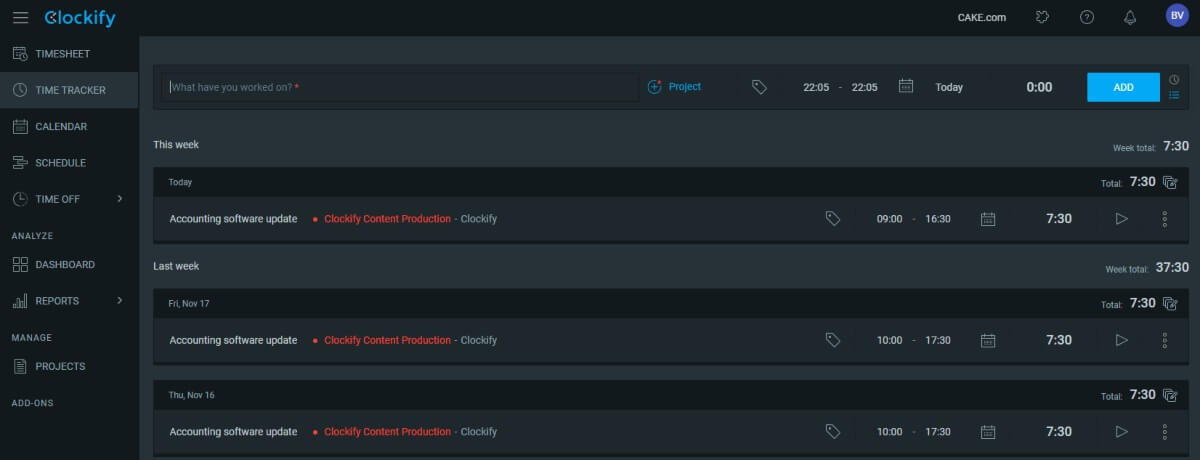
Task: Open more options for Fri, Nov 17 entry
Action: (1165, 340)
